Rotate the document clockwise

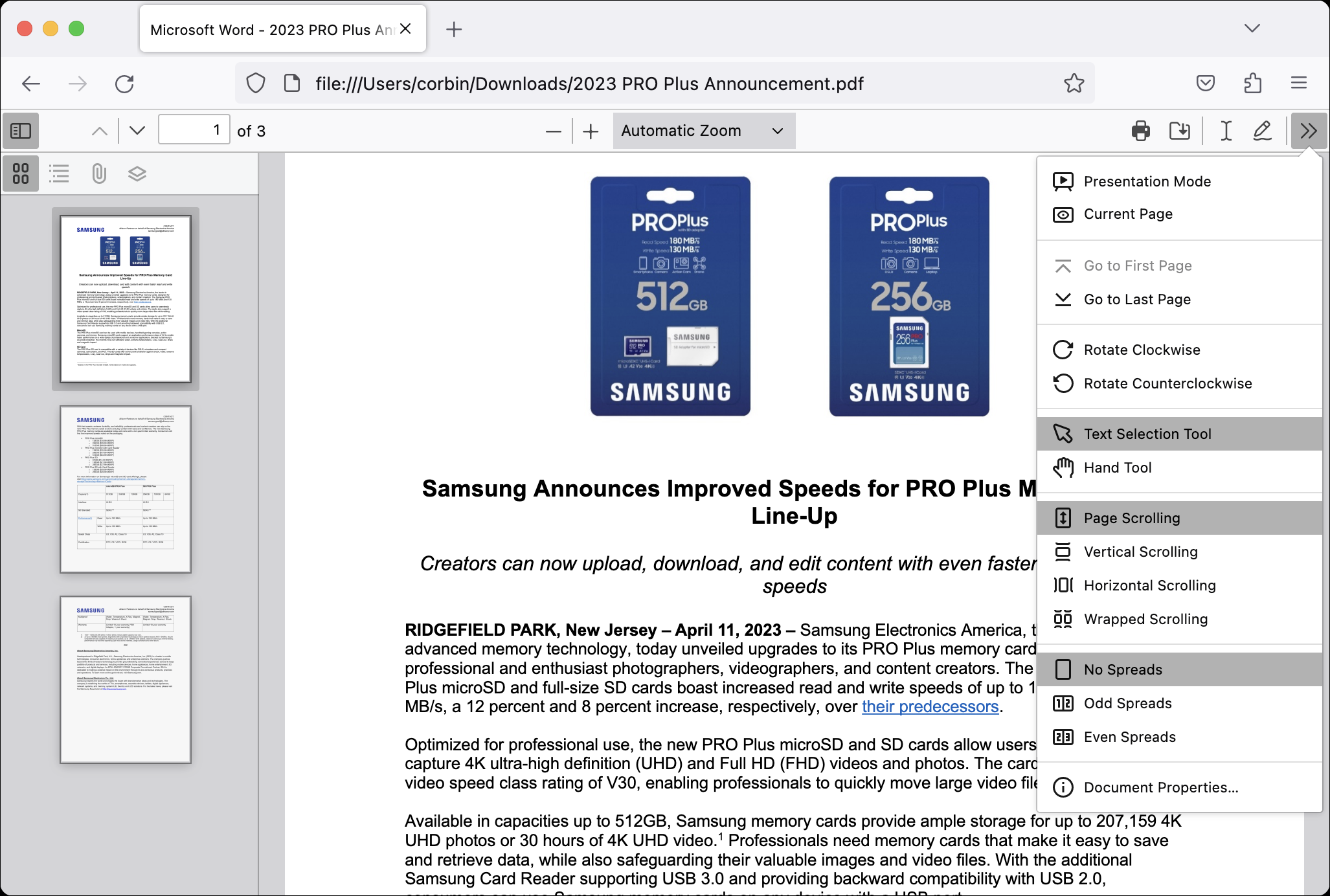tap(1179, 350)
